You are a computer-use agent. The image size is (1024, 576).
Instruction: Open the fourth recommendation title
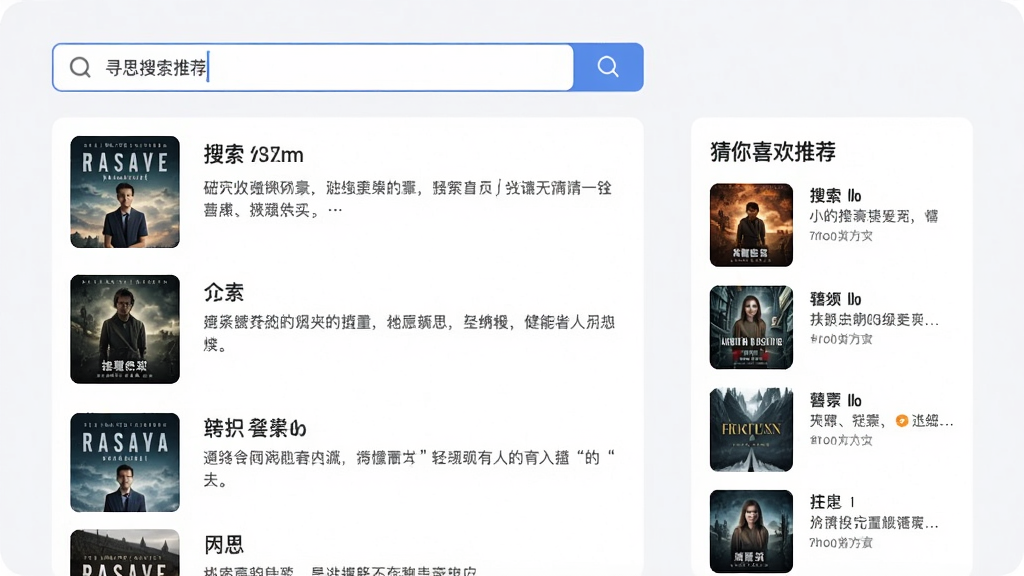[832, 502]
